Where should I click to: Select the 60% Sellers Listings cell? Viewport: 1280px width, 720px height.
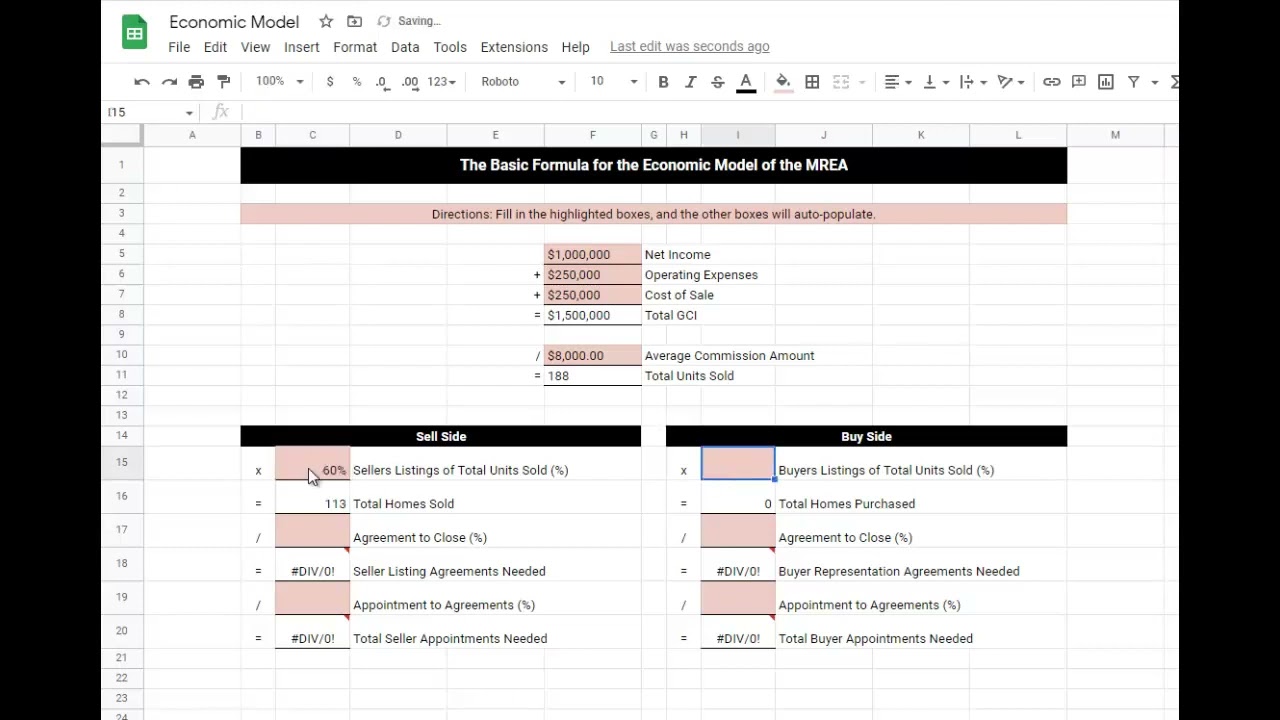tap(312, 463)
